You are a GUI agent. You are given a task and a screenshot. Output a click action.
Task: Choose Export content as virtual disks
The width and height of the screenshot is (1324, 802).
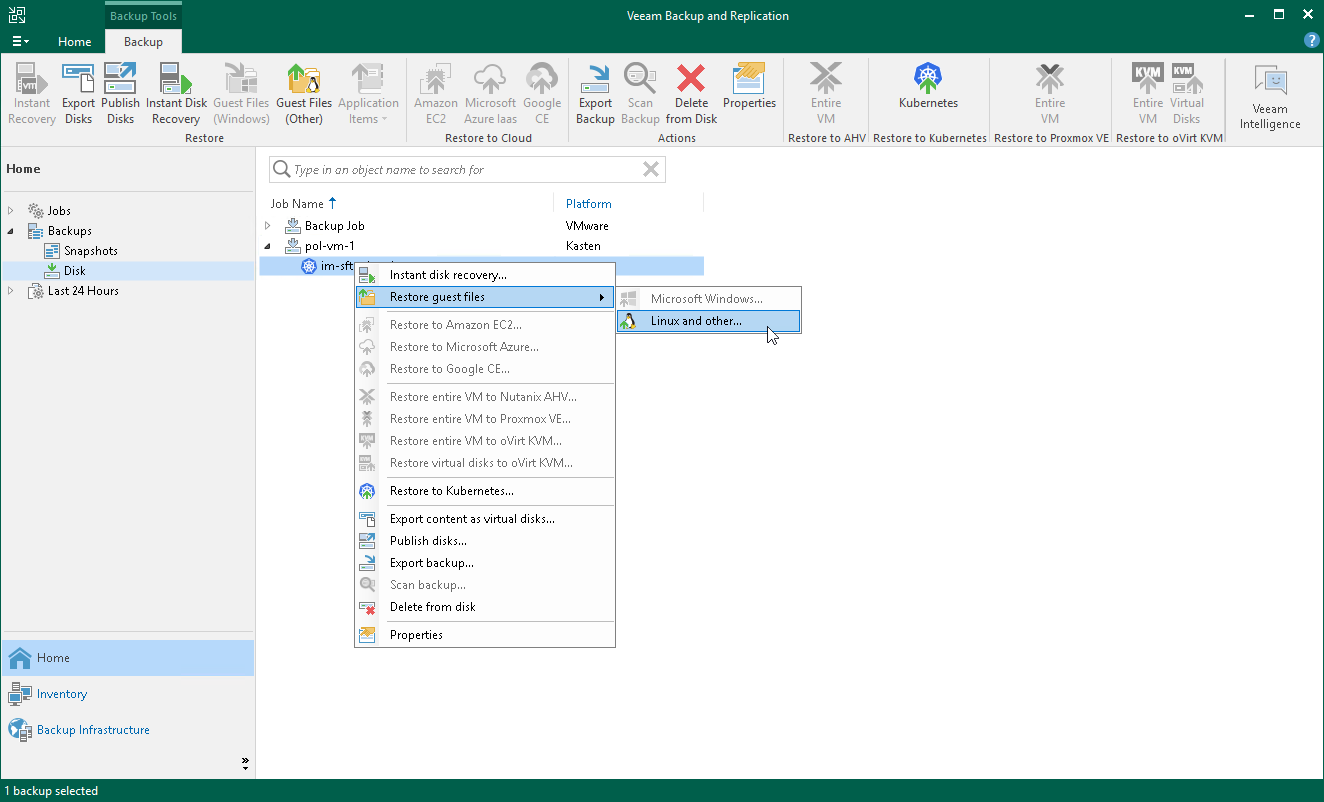(x=485, y=519)
